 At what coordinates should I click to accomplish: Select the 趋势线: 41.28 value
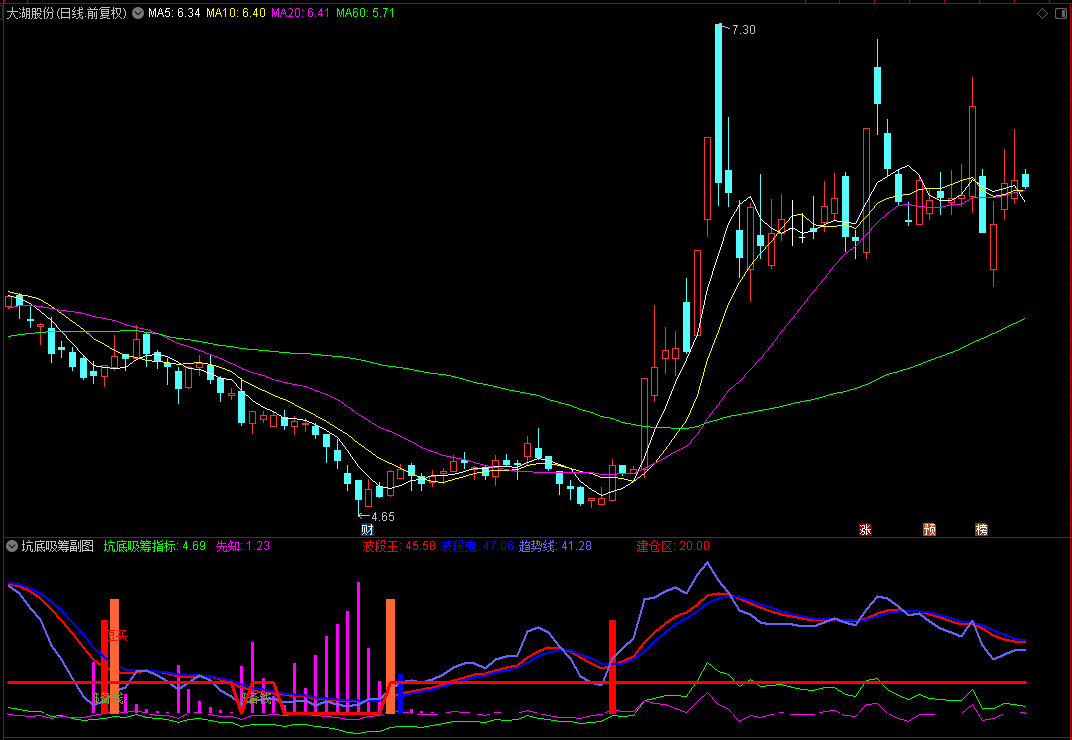click(x=555, y=546)
